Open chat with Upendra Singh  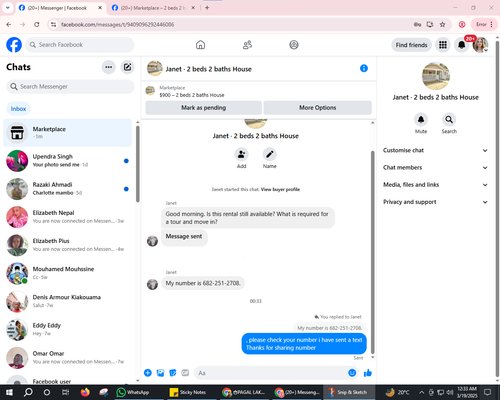click(x=67, y=160)
